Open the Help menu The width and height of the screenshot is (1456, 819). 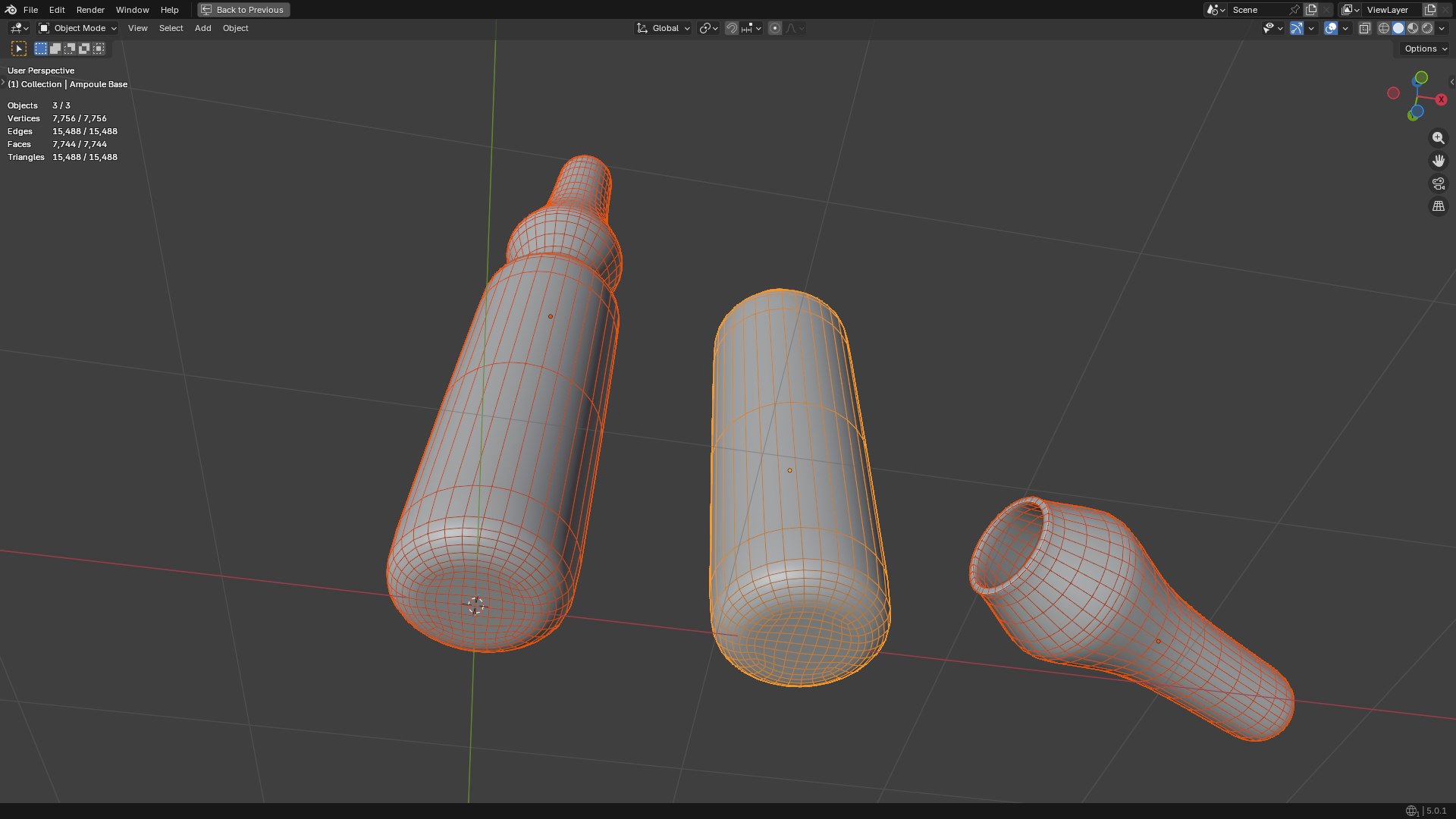169,10
